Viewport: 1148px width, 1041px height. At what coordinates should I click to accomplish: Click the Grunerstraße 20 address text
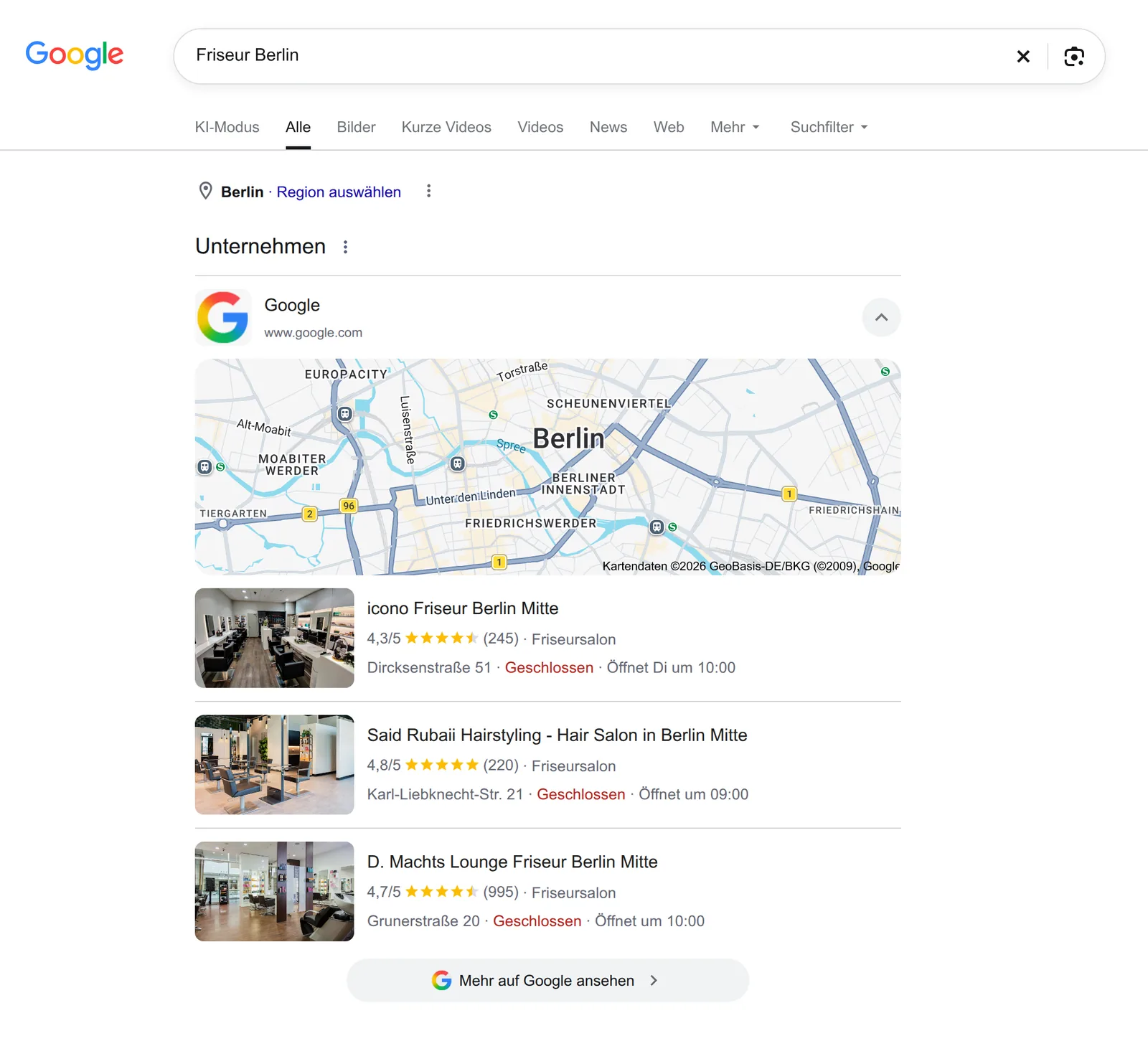coord(423,920)
